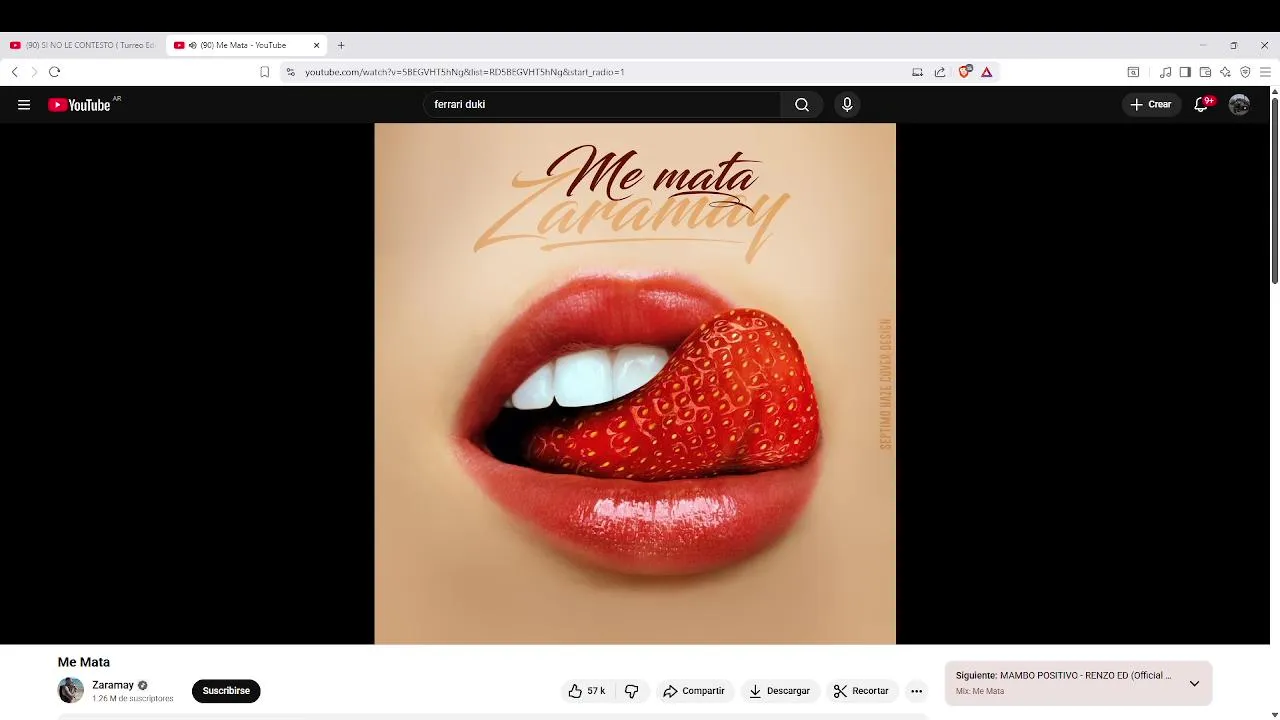Mute the Me Mata tab audio icon
1280x720 pixels.
pos(192,45)
